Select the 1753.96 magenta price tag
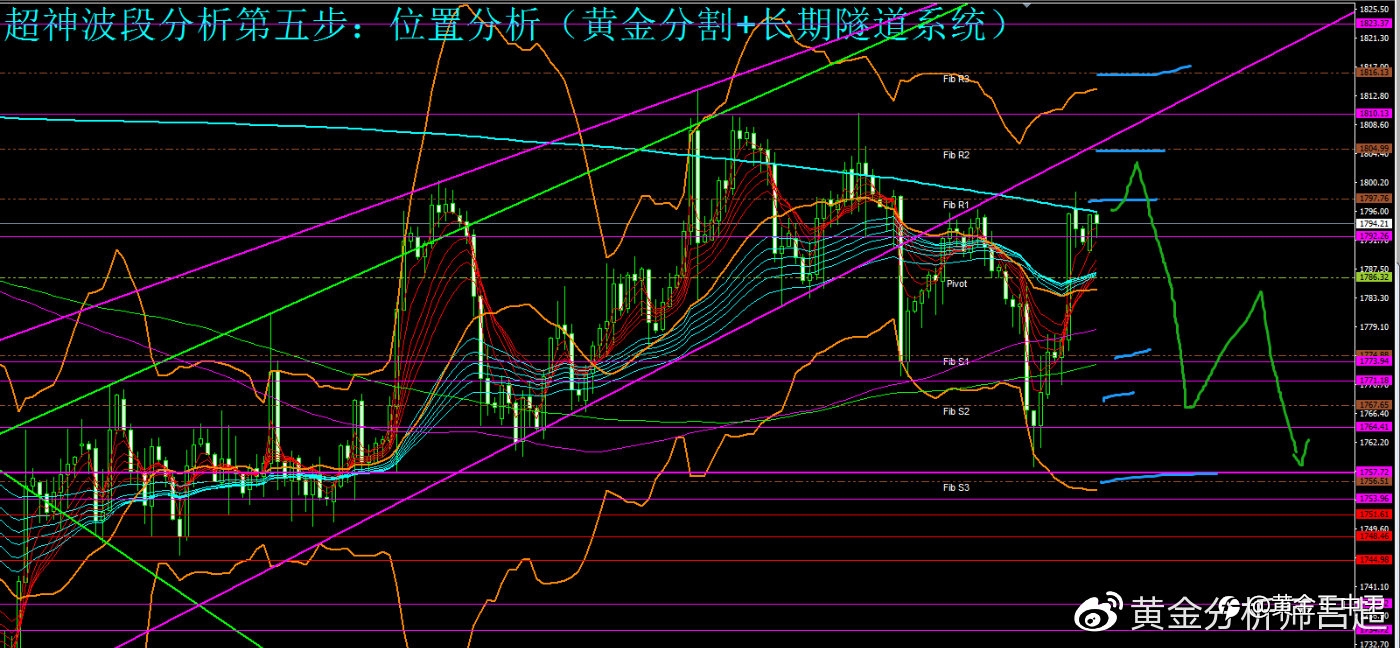This screenshot has width=1400, height=648. 1375,497
